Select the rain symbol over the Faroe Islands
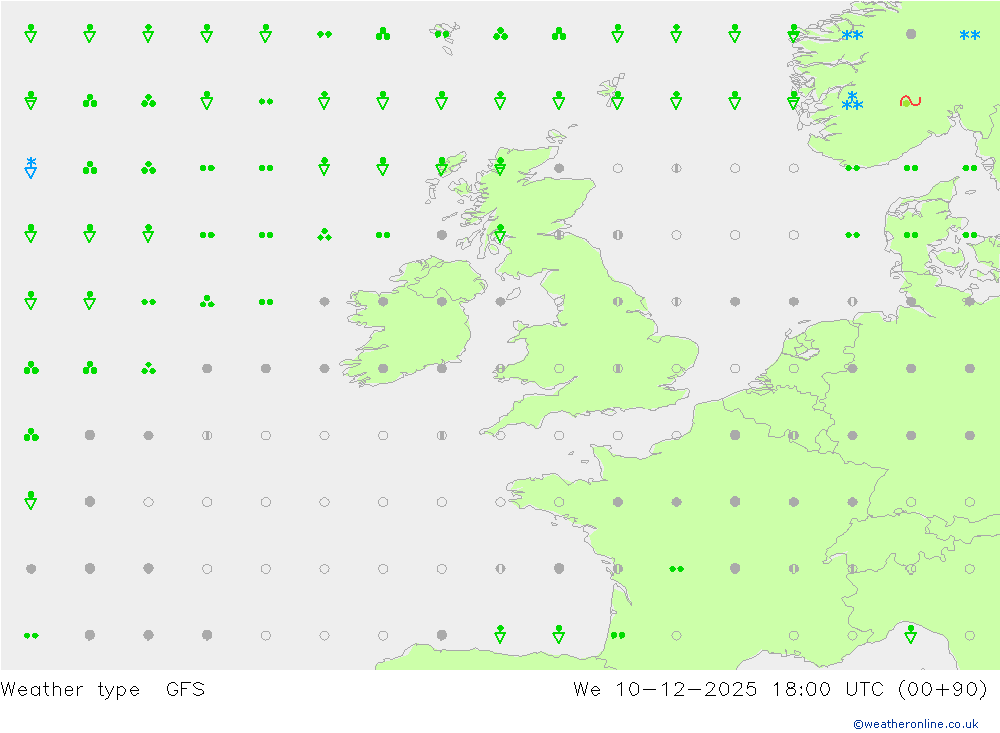Screen dimensions: 1000x733 (x=441, y=34)
